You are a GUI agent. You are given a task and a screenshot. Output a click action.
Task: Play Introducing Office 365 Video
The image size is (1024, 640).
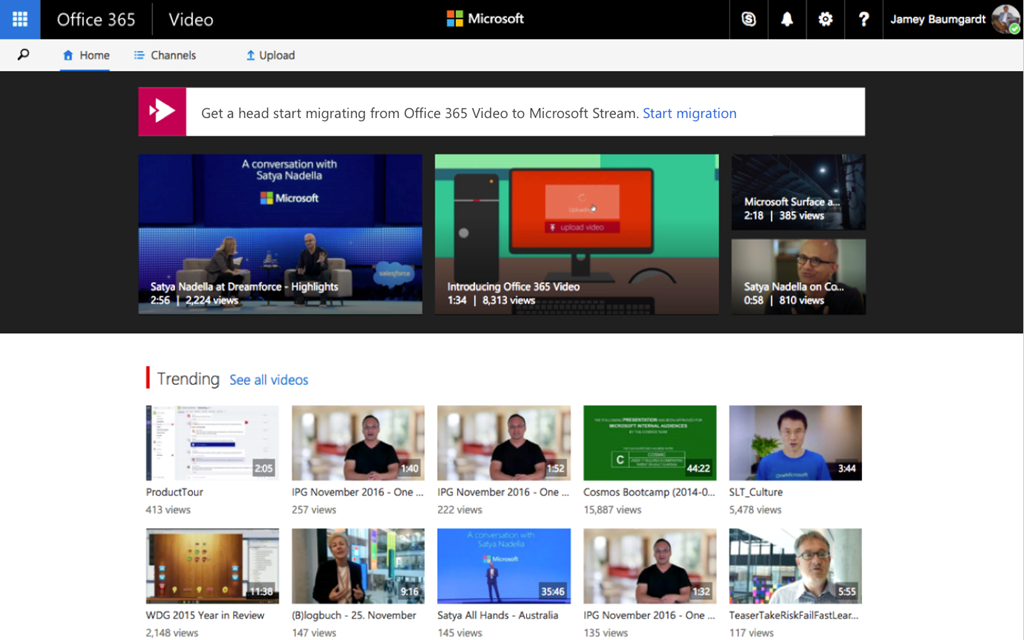coord(576,234)
